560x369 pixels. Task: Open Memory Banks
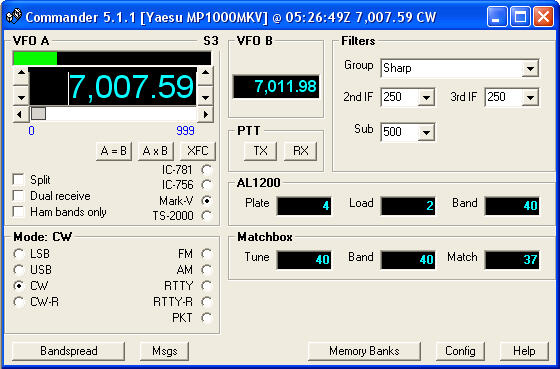click(364, 351)
